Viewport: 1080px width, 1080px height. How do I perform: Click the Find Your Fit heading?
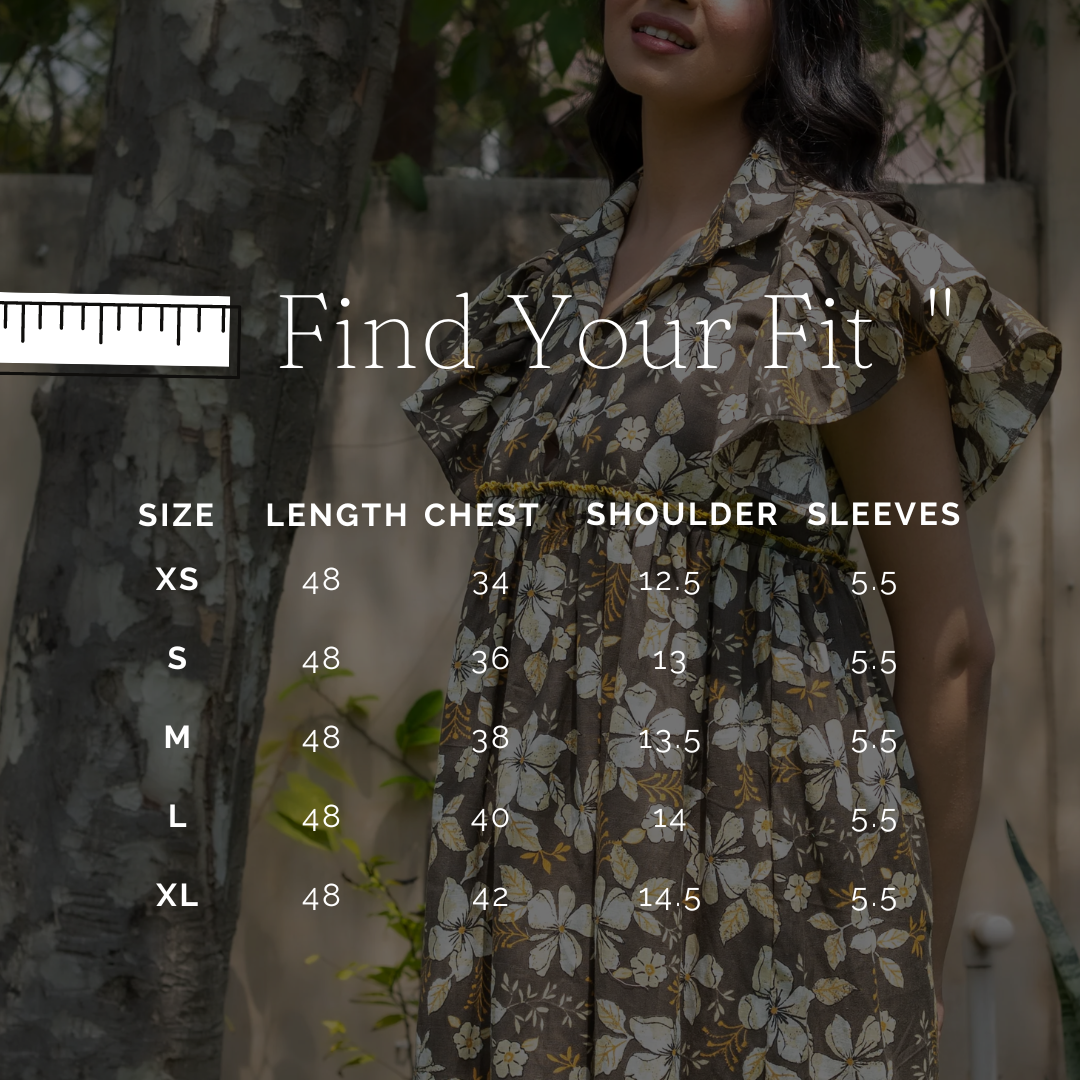pos(576,332)
